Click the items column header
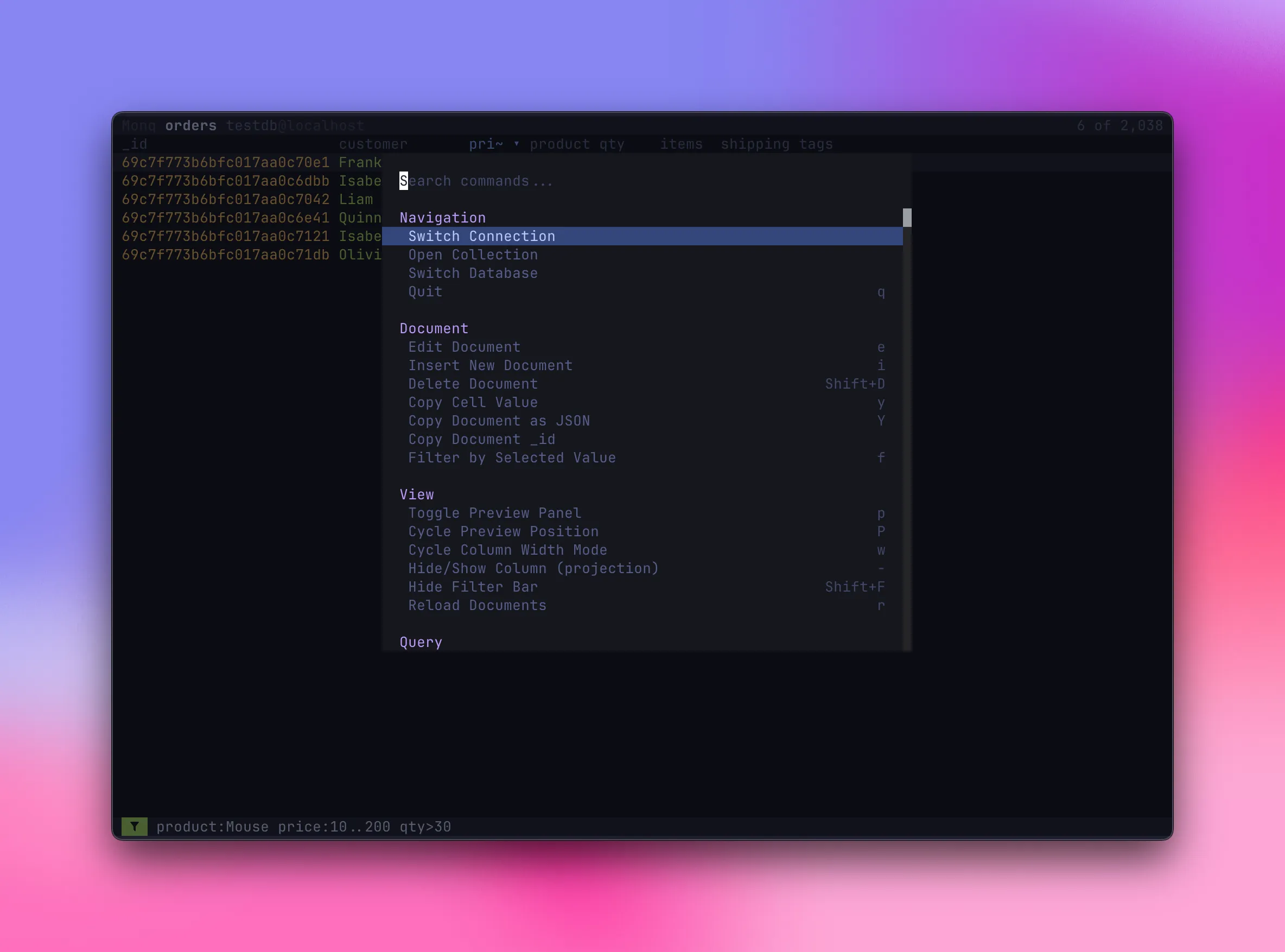The width and height of the screenshot is (1285, 952). (x=681, y=144)
